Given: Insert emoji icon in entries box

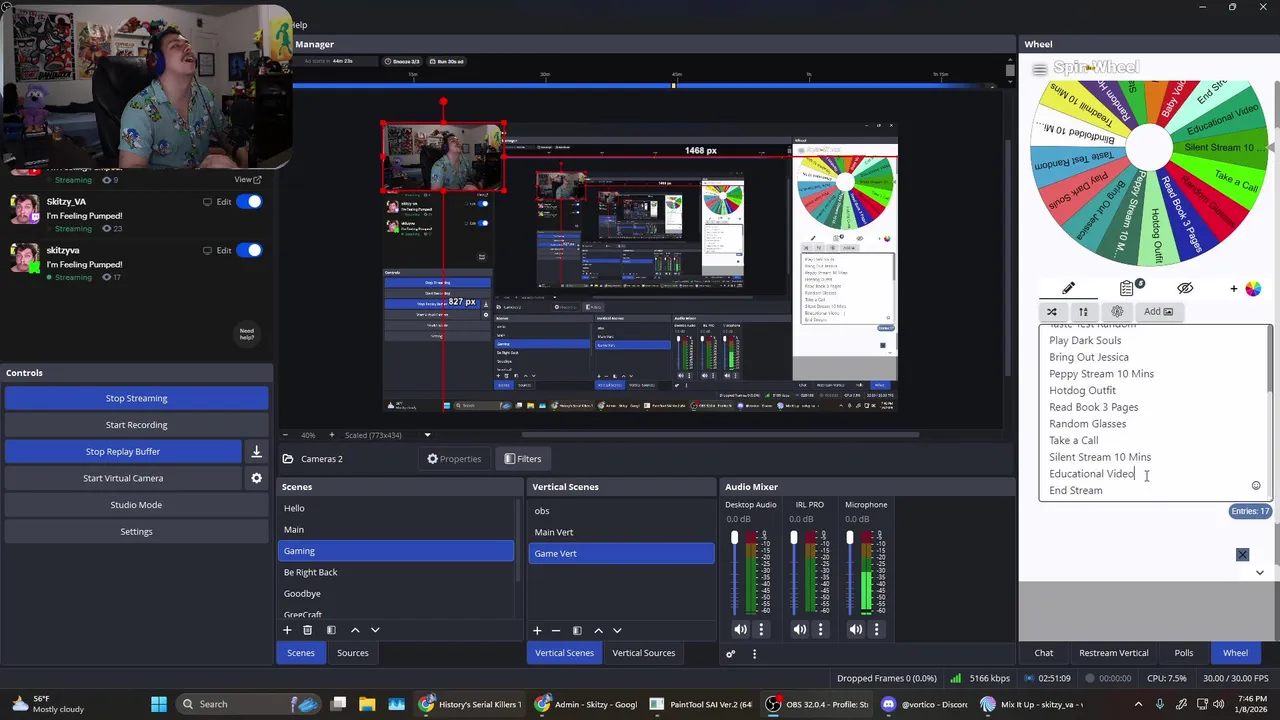Looking at the screenshot, I should [1256, 486].
